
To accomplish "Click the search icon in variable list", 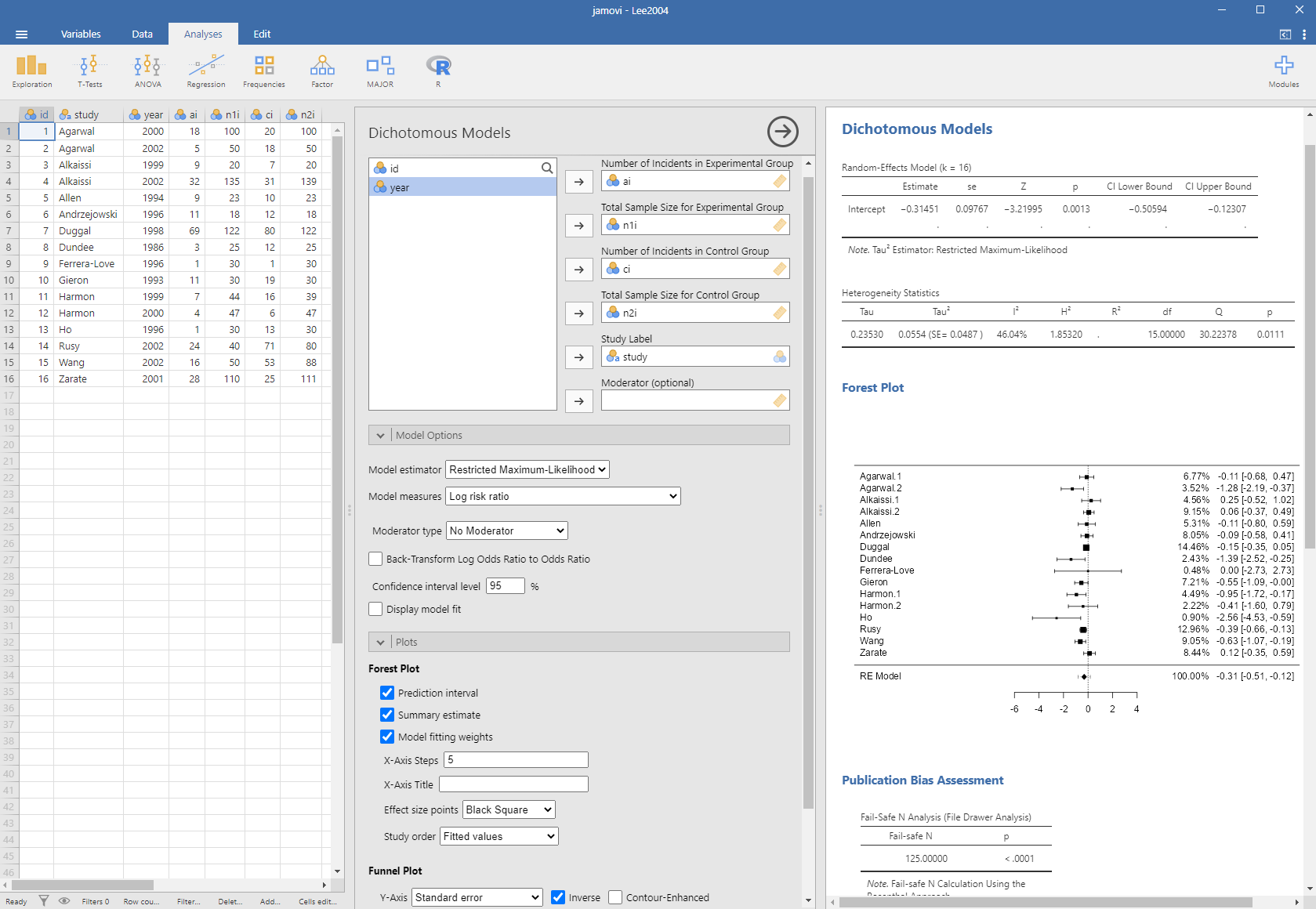I will coord(547,168).
